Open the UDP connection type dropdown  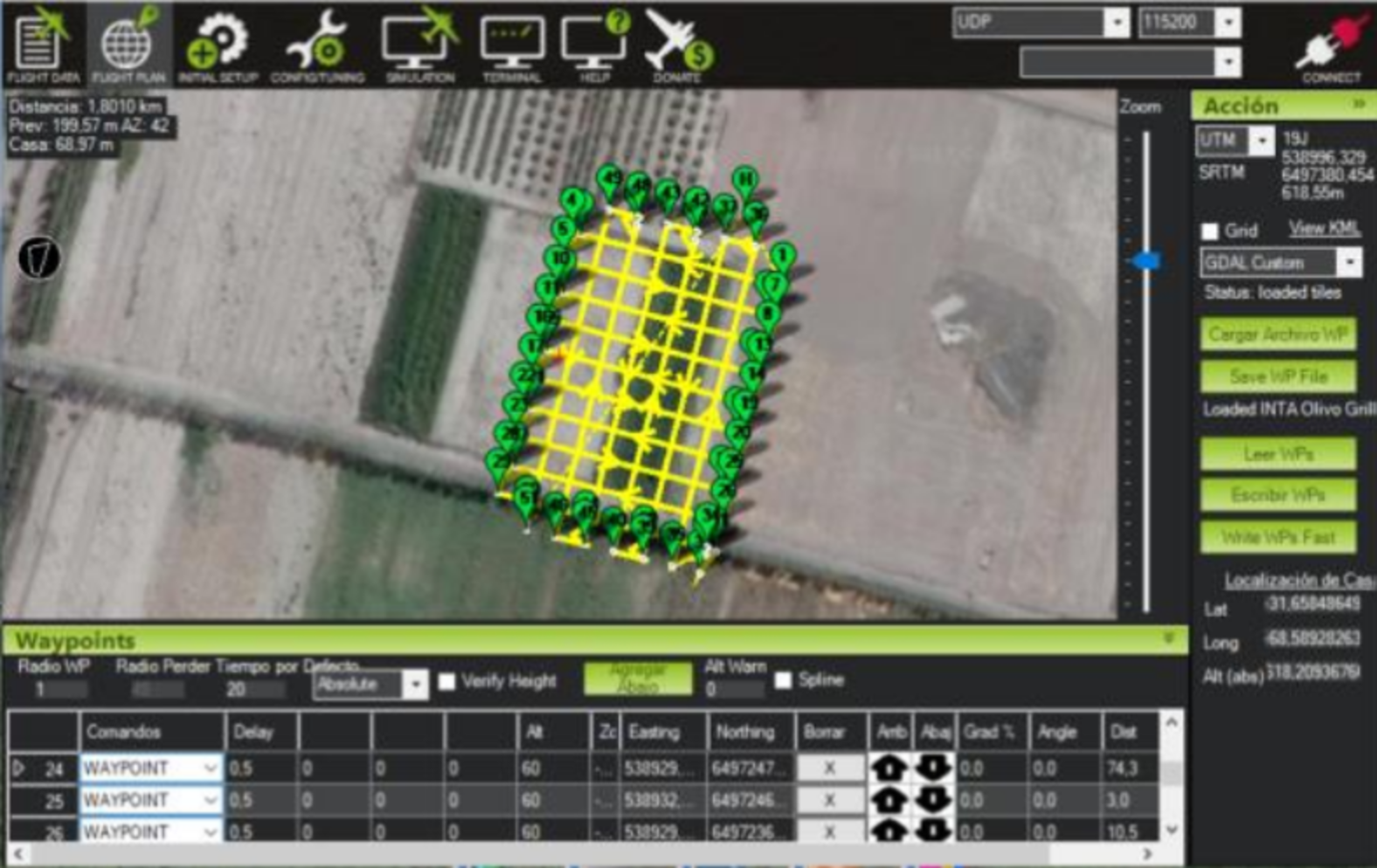(x=1116, y=23)
